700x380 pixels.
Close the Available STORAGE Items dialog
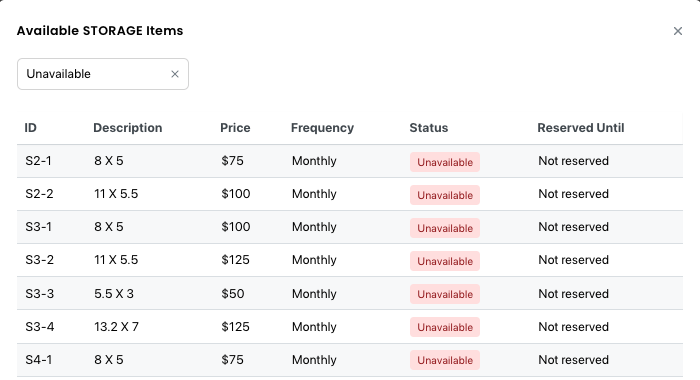(678, 31)
